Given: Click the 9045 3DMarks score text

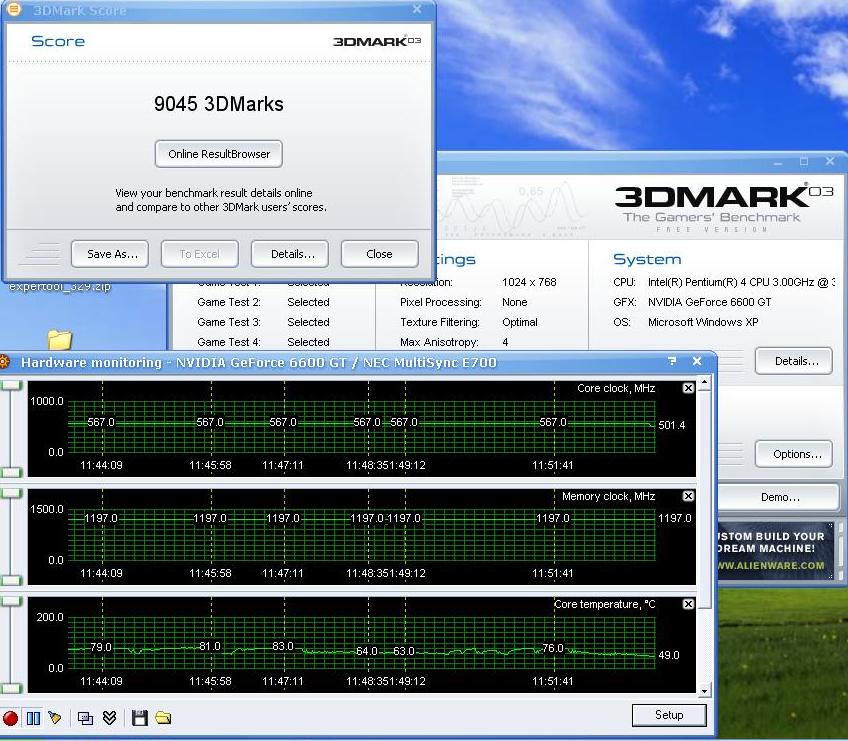Looking at the screenshot, I should [218, 104].
